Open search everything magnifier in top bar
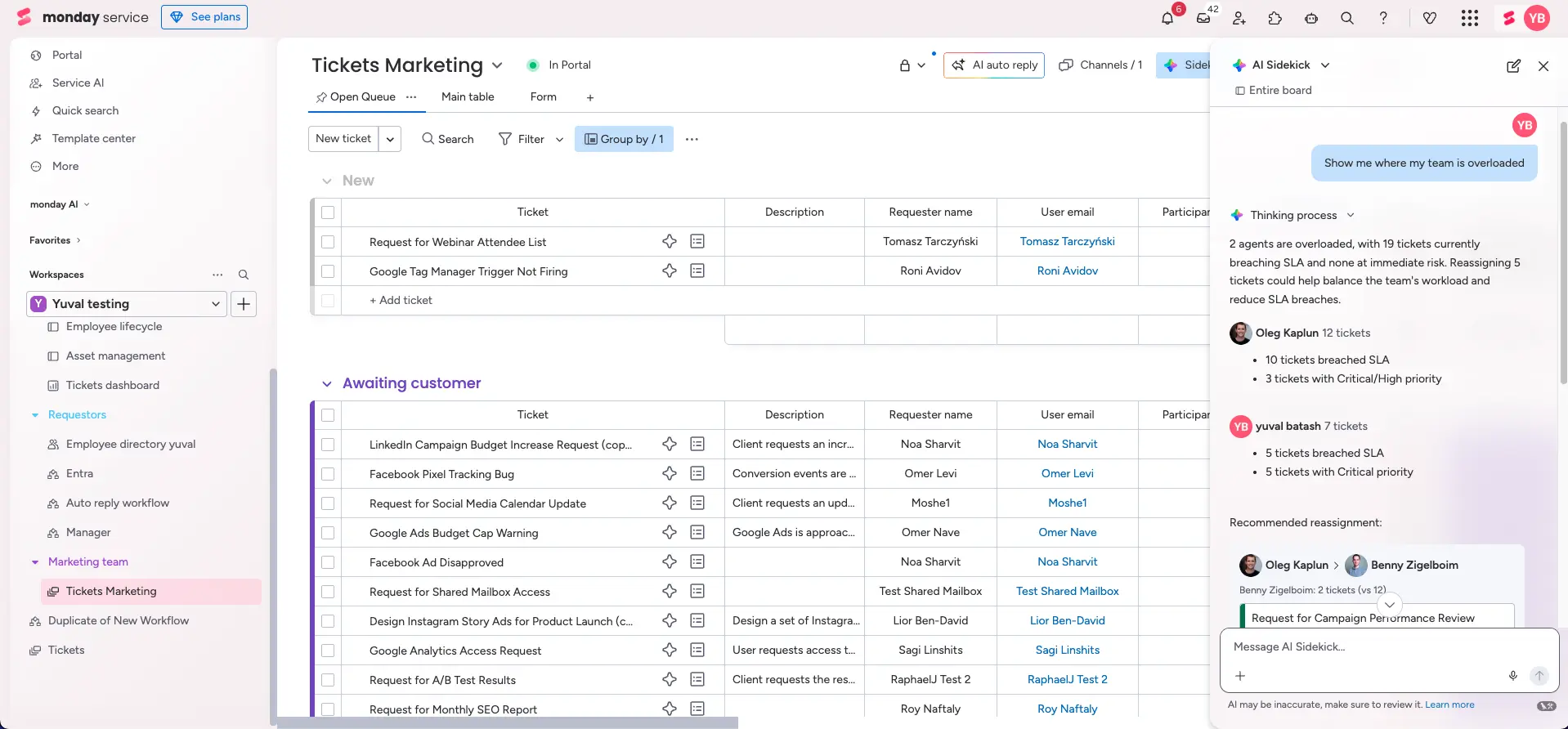The width and height of the screenshot is (1568, 729). tap(1347, 18)
